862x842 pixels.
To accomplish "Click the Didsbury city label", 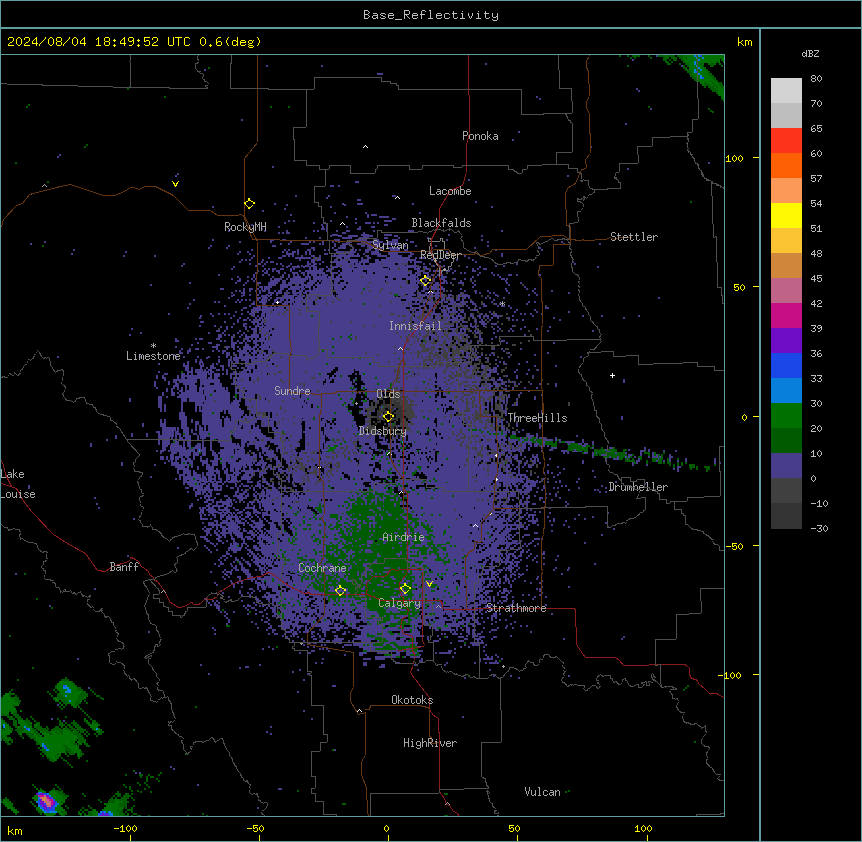I will (383, 431).
